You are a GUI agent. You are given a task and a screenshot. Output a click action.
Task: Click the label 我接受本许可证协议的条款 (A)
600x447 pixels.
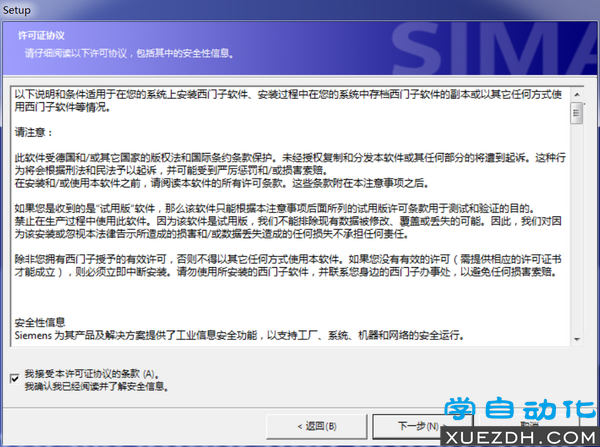click(x=92, y=374)
